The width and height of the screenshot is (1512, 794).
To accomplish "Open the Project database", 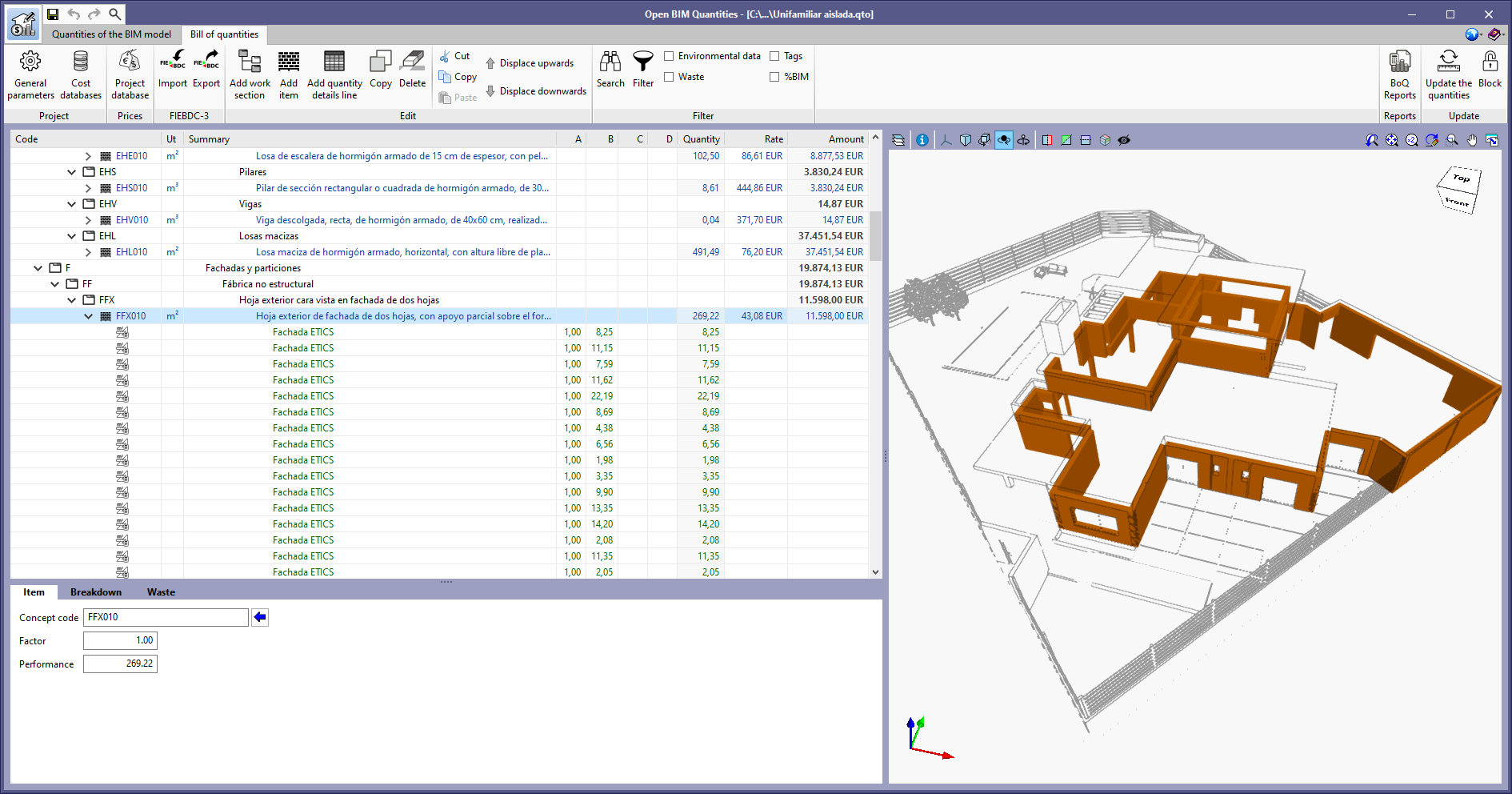I will pos(130,75).
